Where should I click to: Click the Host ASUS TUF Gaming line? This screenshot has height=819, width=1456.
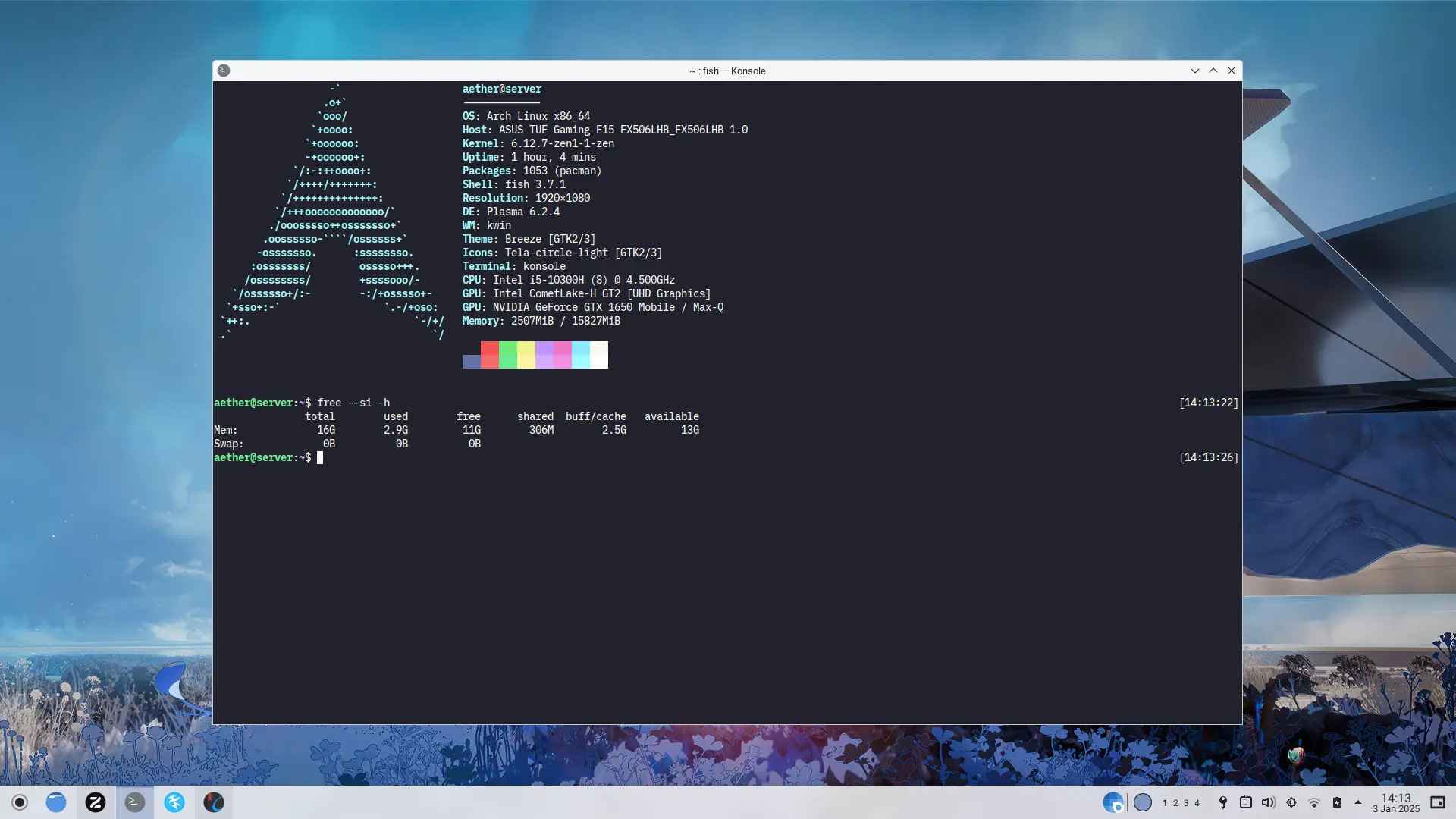click(605, 130)
